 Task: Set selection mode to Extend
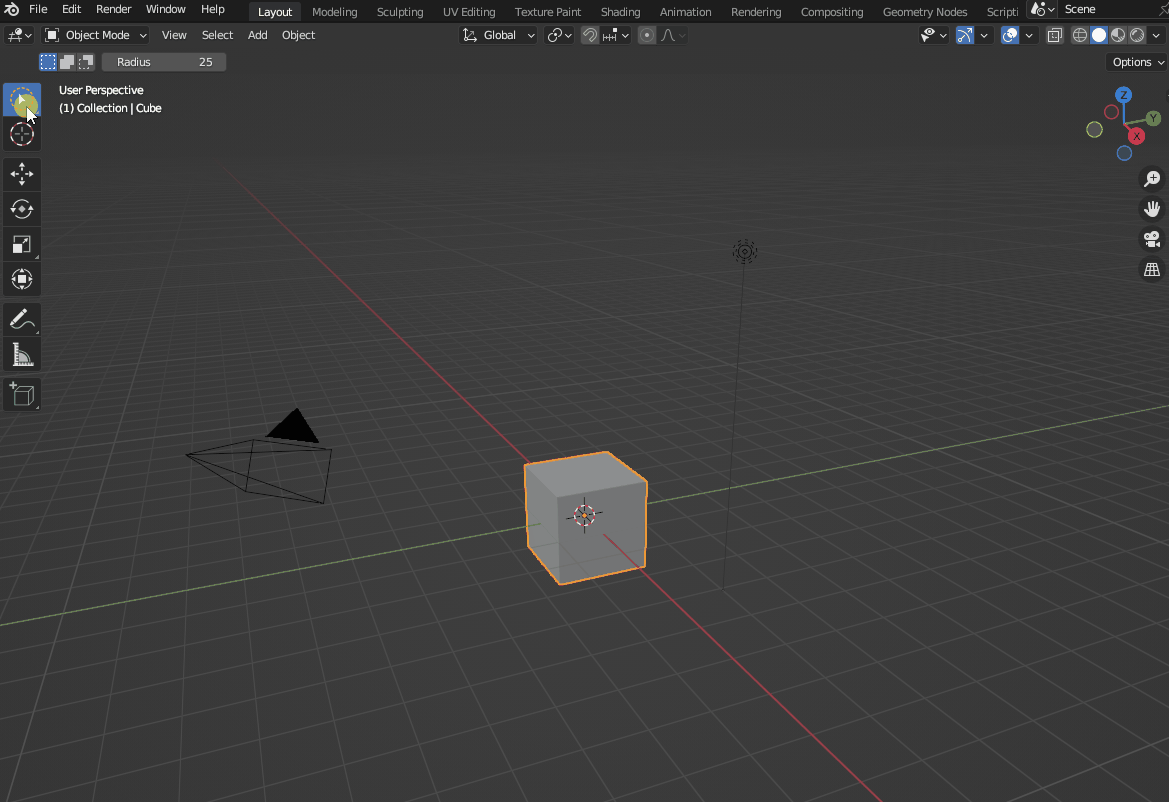click(67, 62)
